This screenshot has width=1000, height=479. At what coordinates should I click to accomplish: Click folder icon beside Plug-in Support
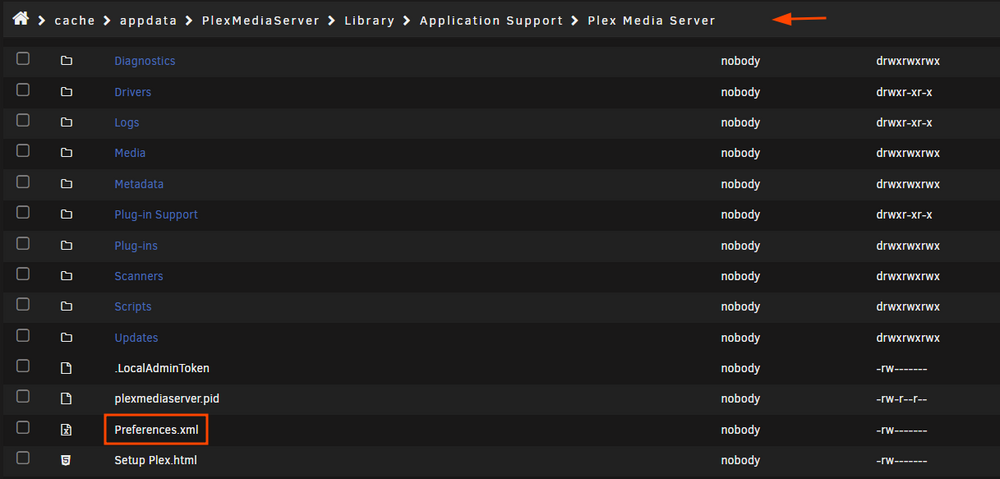[x=66, y=214]
